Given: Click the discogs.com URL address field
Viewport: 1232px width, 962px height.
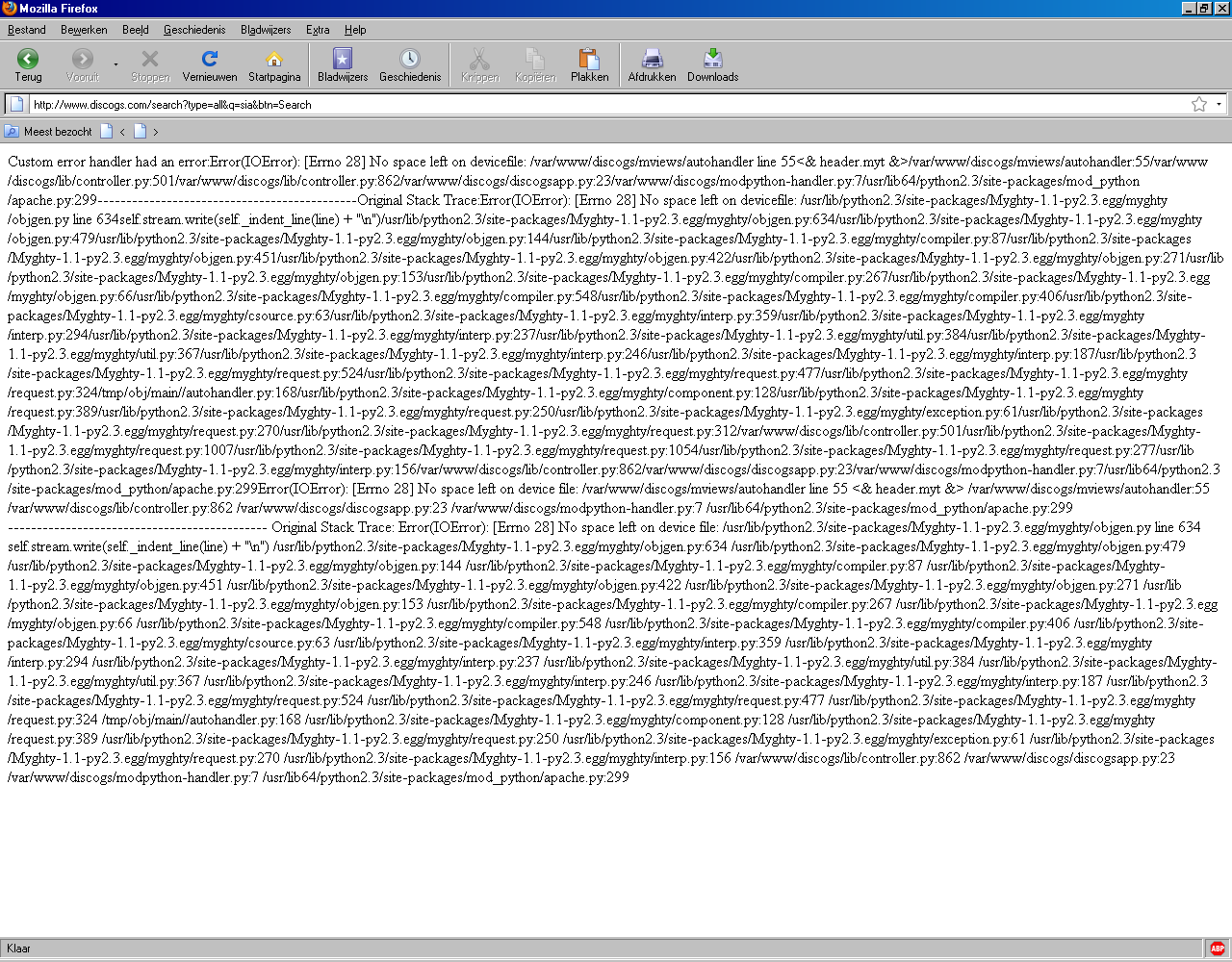Looking at the screenshot, I should coord(608,104).
